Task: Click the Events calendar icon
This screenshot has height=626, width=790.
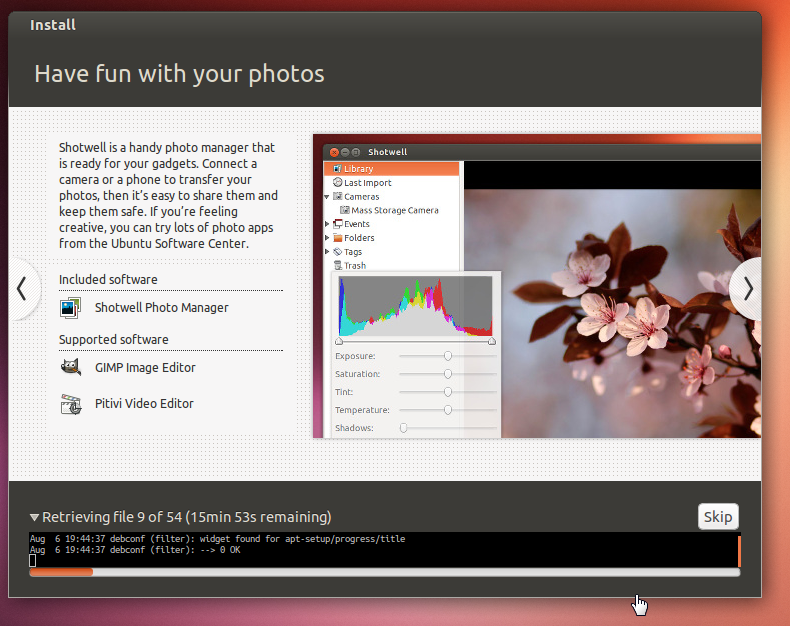Action: pyautogui.click(x=338, y=224)
